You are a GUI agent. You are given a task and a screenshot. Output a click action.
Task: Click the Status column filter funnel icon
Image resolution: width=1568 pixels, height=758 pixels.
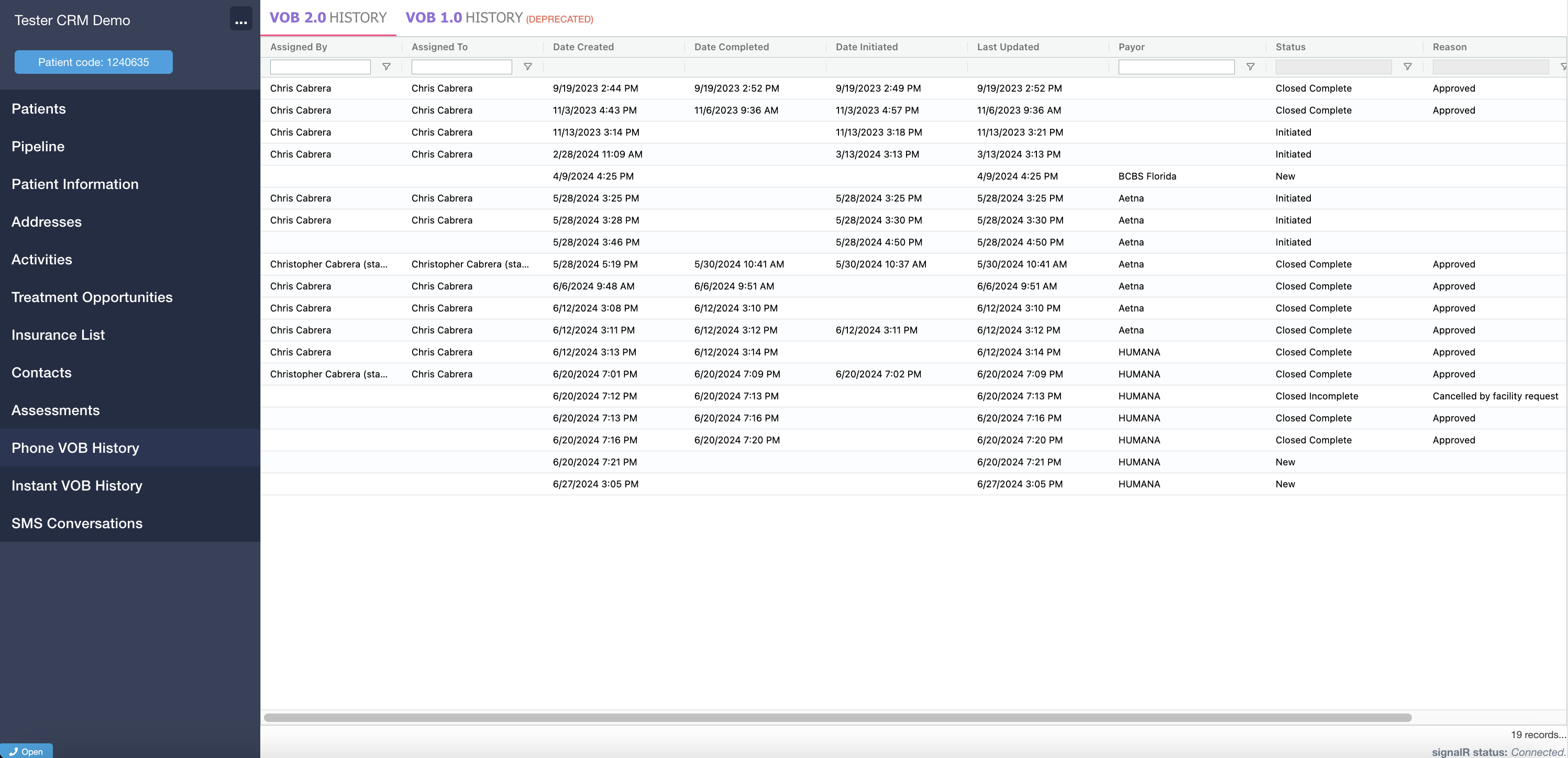click(x=1407, y=67)
